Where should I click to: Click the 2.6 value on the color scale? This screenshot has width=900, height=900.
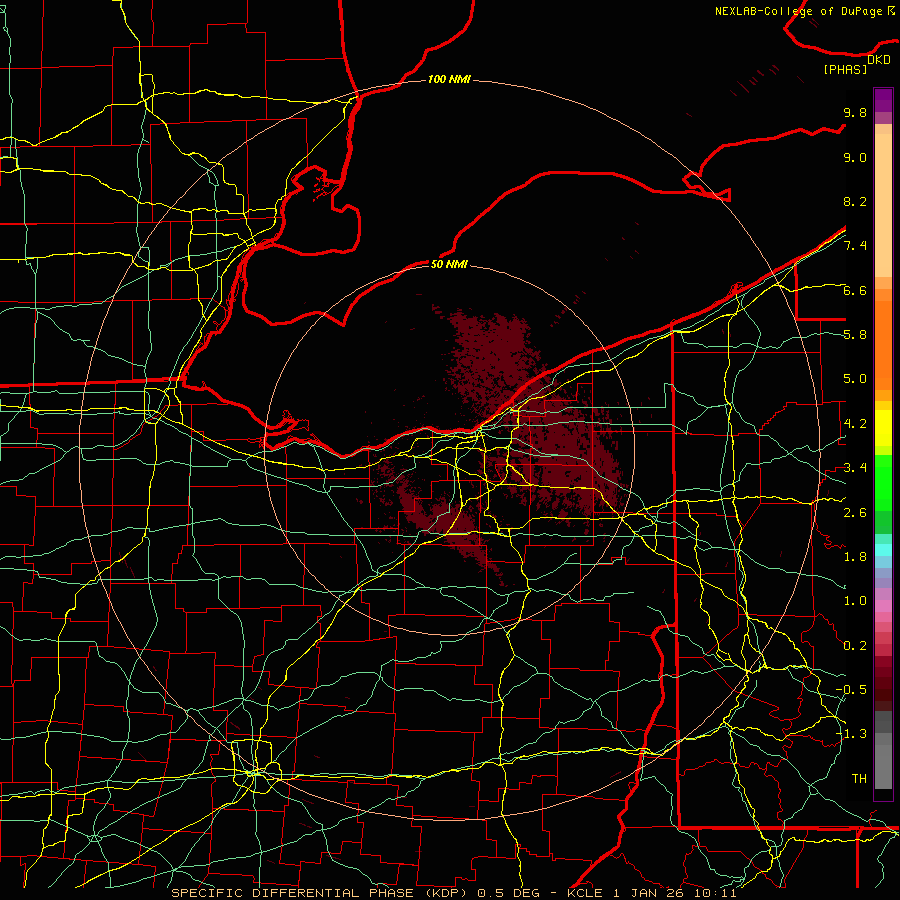pos(855,513)
